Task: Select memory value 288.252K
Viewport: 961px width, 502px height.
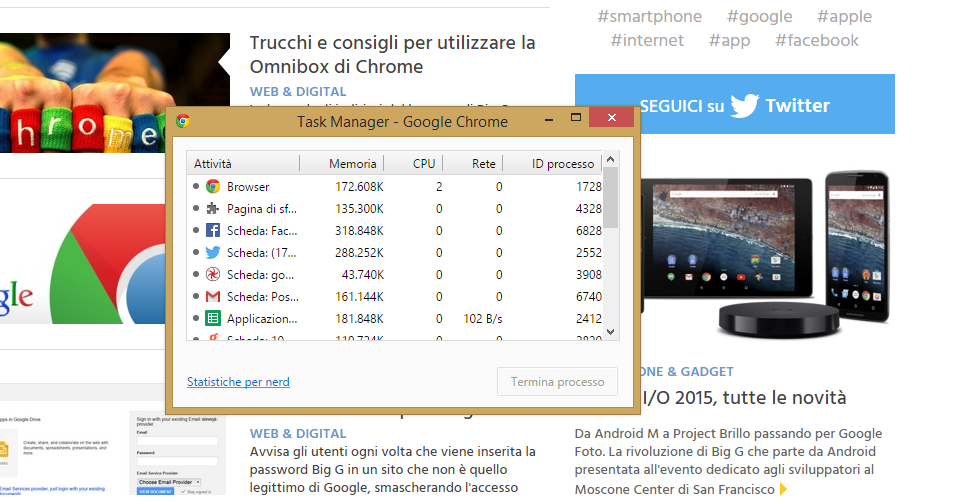Action: (359, 253)
